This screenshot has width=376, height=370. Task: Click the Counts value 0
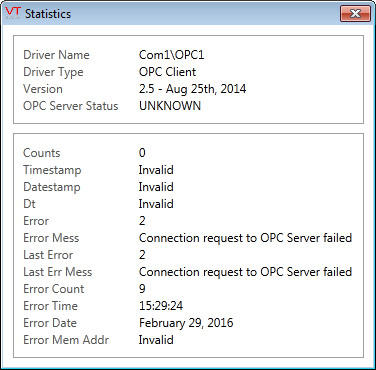142,153
